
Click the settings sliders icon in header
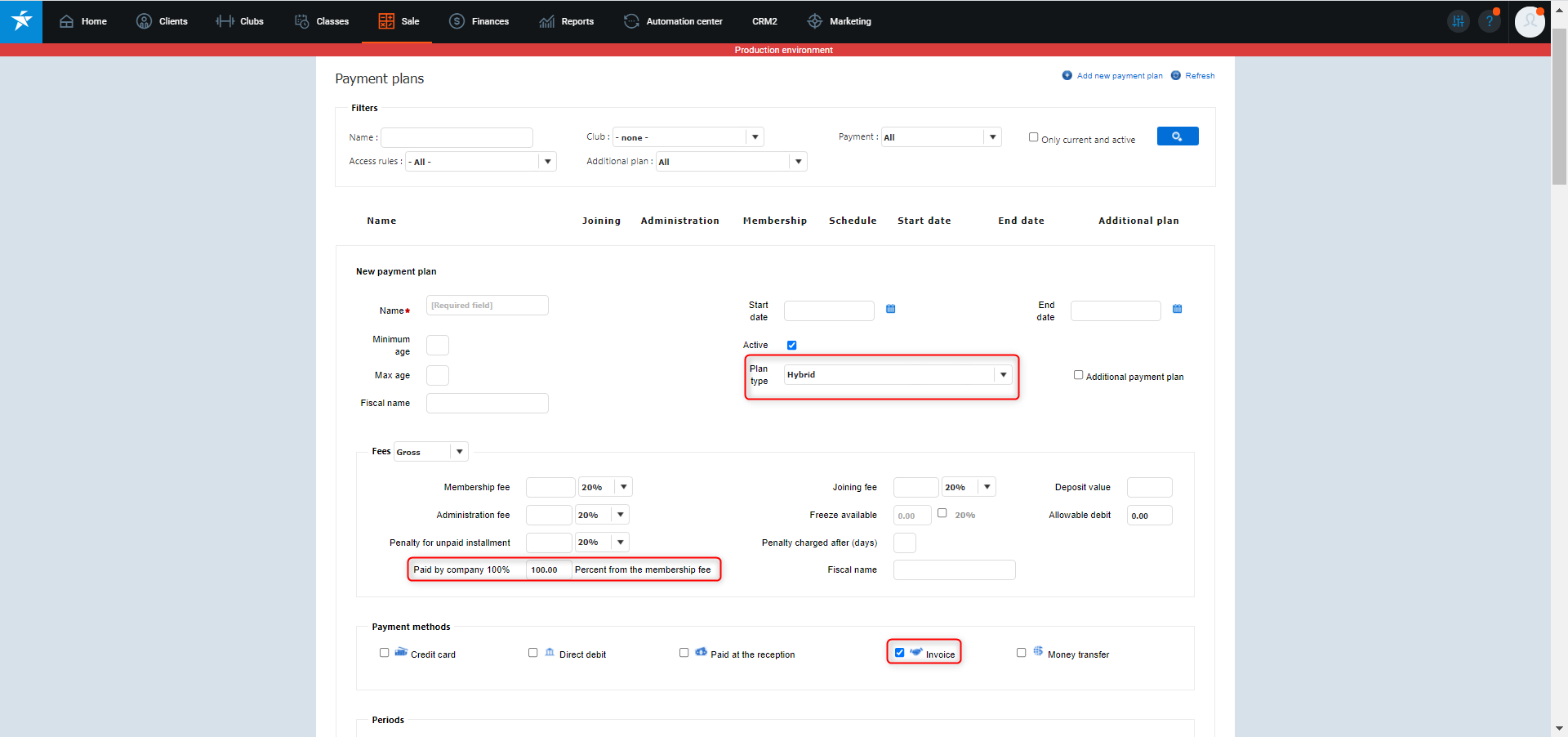click(x=1458, y=21)
